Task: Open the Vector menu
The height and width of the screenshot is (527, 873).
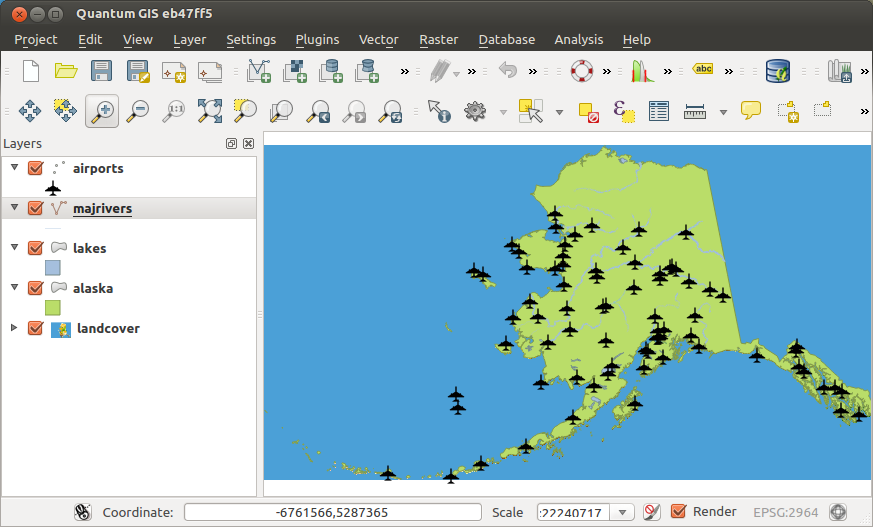Action: click(378, 40)
